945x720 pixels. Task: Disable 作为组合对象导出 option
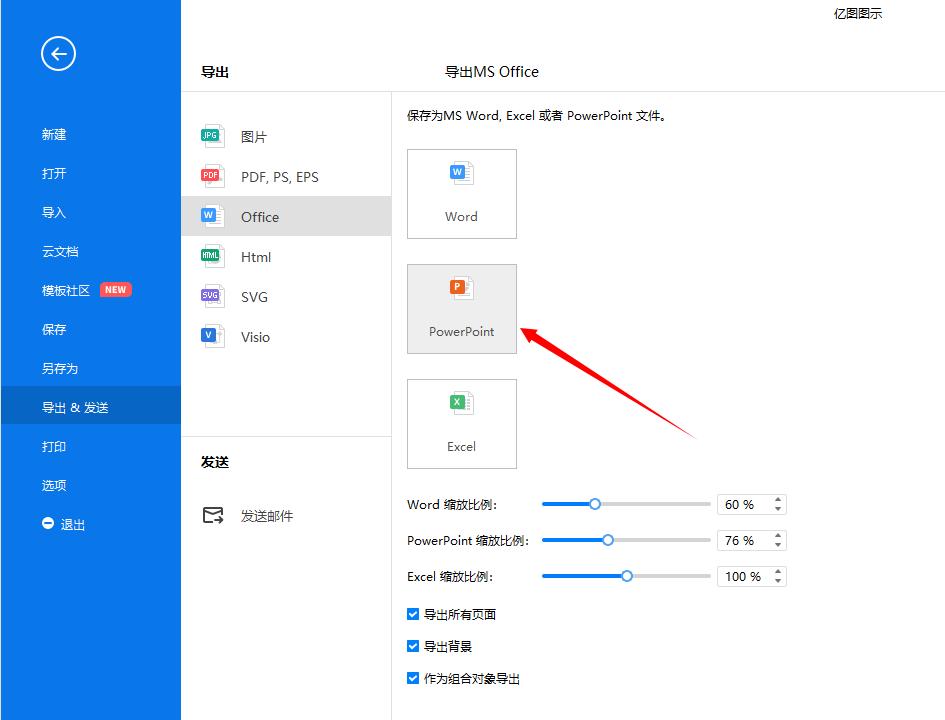click(413, 678)
